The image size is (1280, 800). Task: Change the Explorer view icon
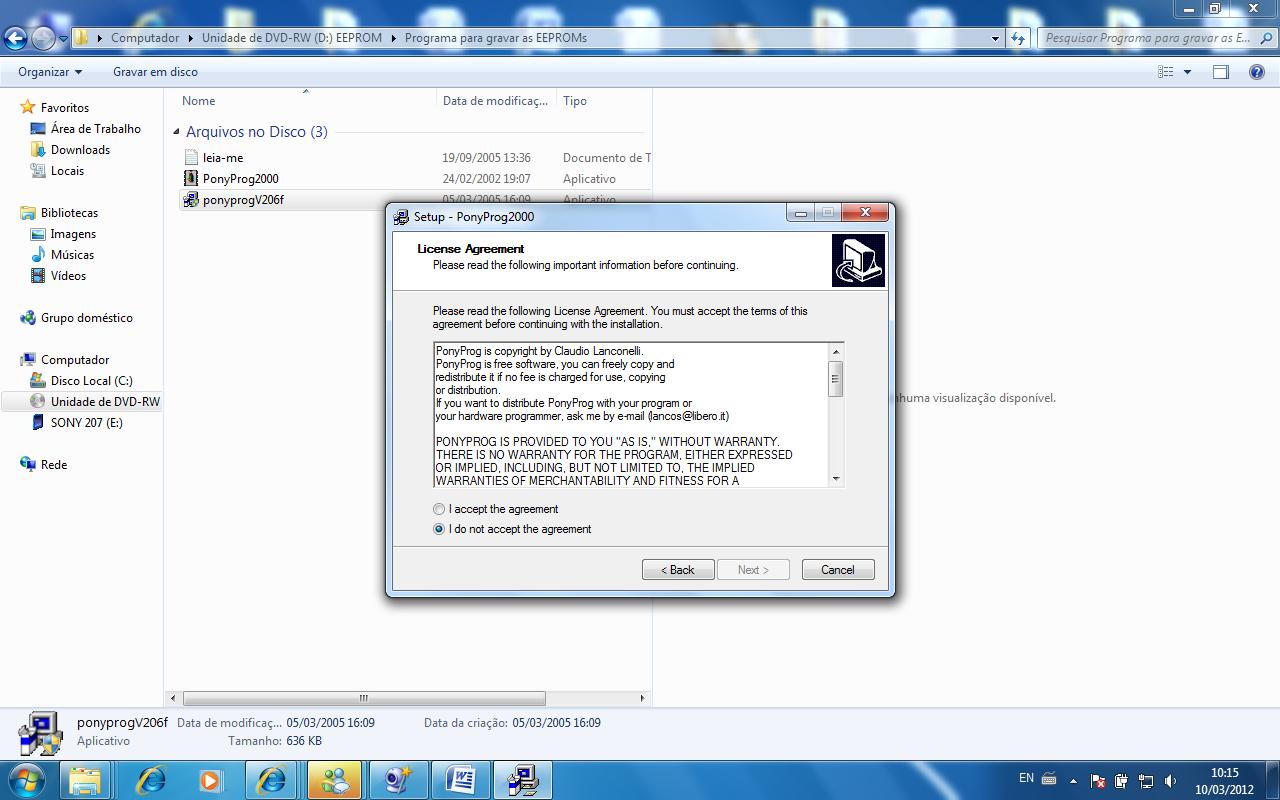[x=1165, y=72]
